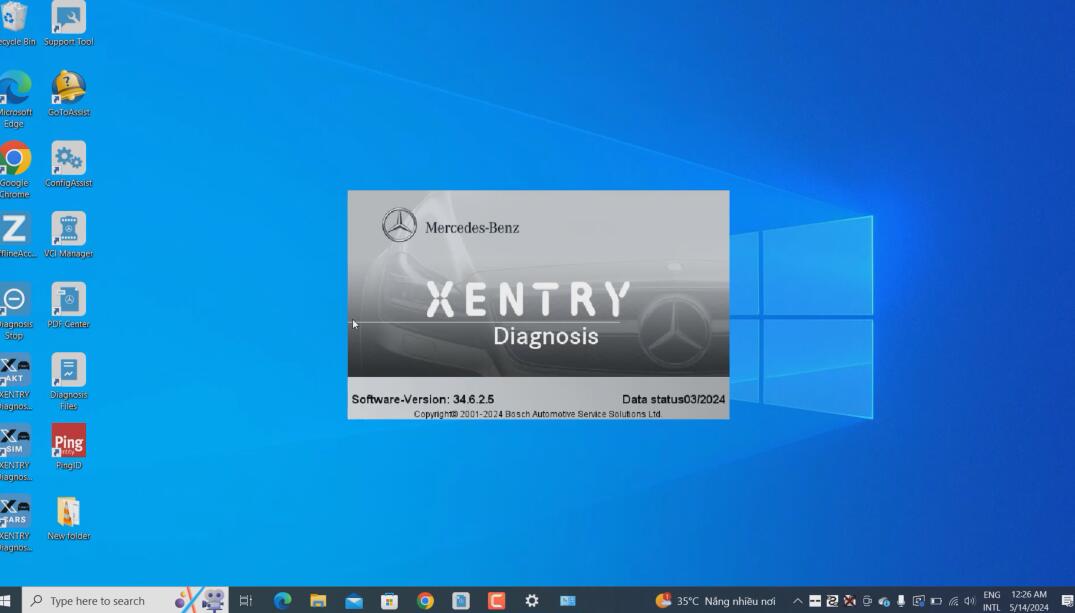Viewport: 1075px width, 613px height.
Task: Click the orange C app taskbar icon
Action: coord(496,601)
